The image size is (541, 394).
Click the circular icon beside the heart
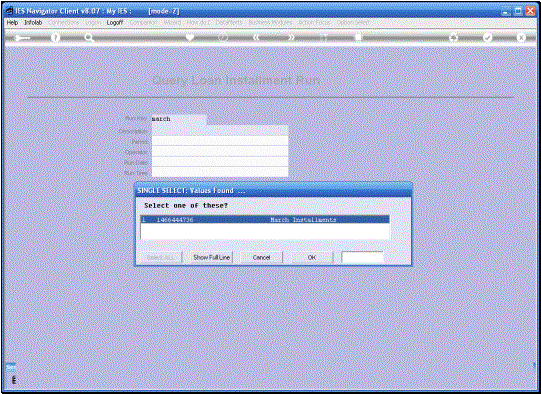(x=223, y=37)
